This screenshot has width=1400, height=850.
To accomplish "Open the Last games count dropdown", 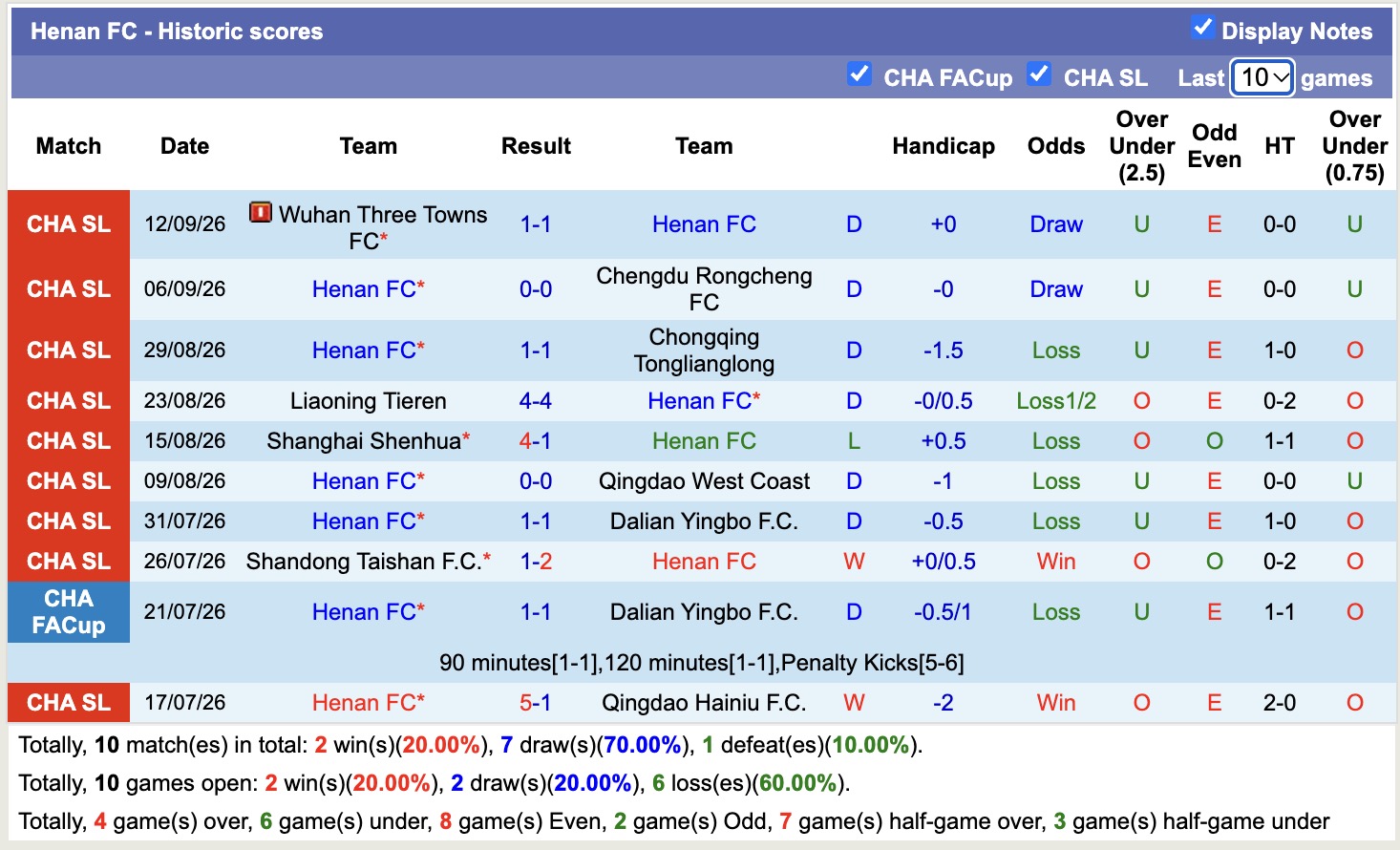I will click(1262, 77).
